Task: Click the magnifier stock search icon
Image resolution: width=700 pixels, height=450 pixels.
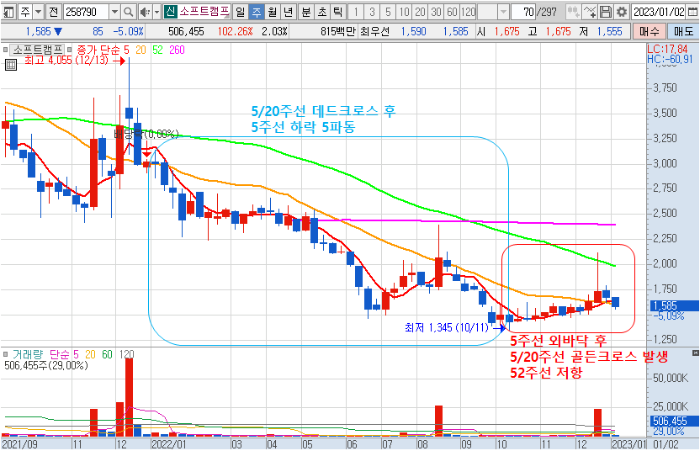Action: tap(128, 11)
